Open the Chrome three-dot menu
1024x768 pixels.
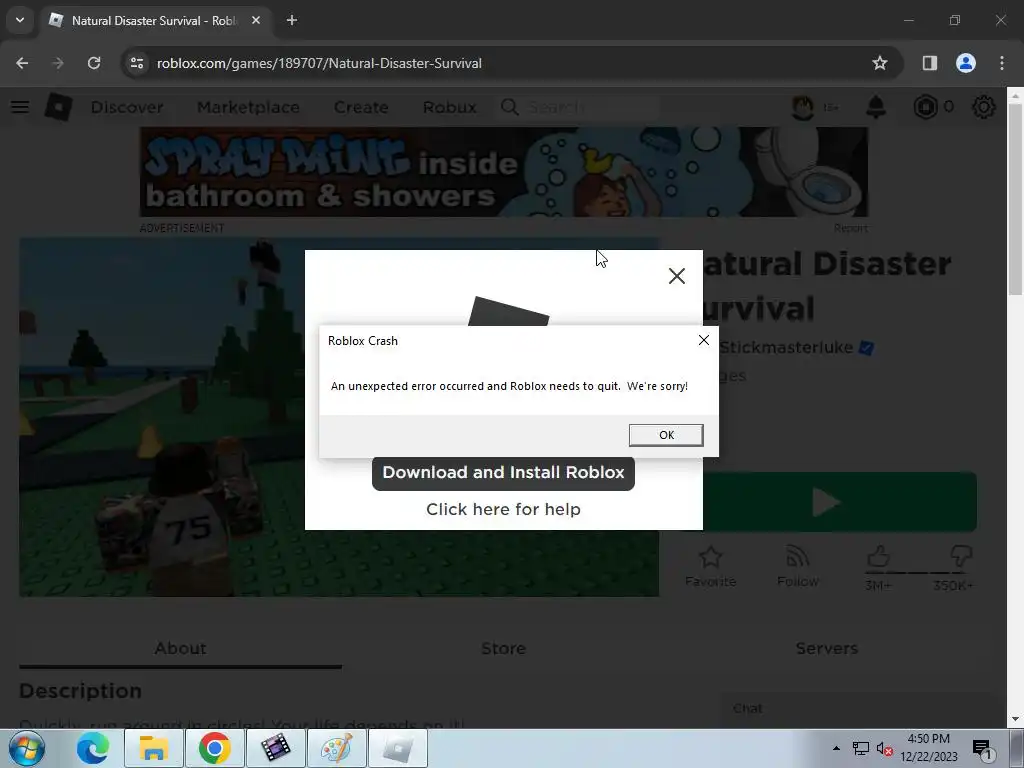point(1002,63)
